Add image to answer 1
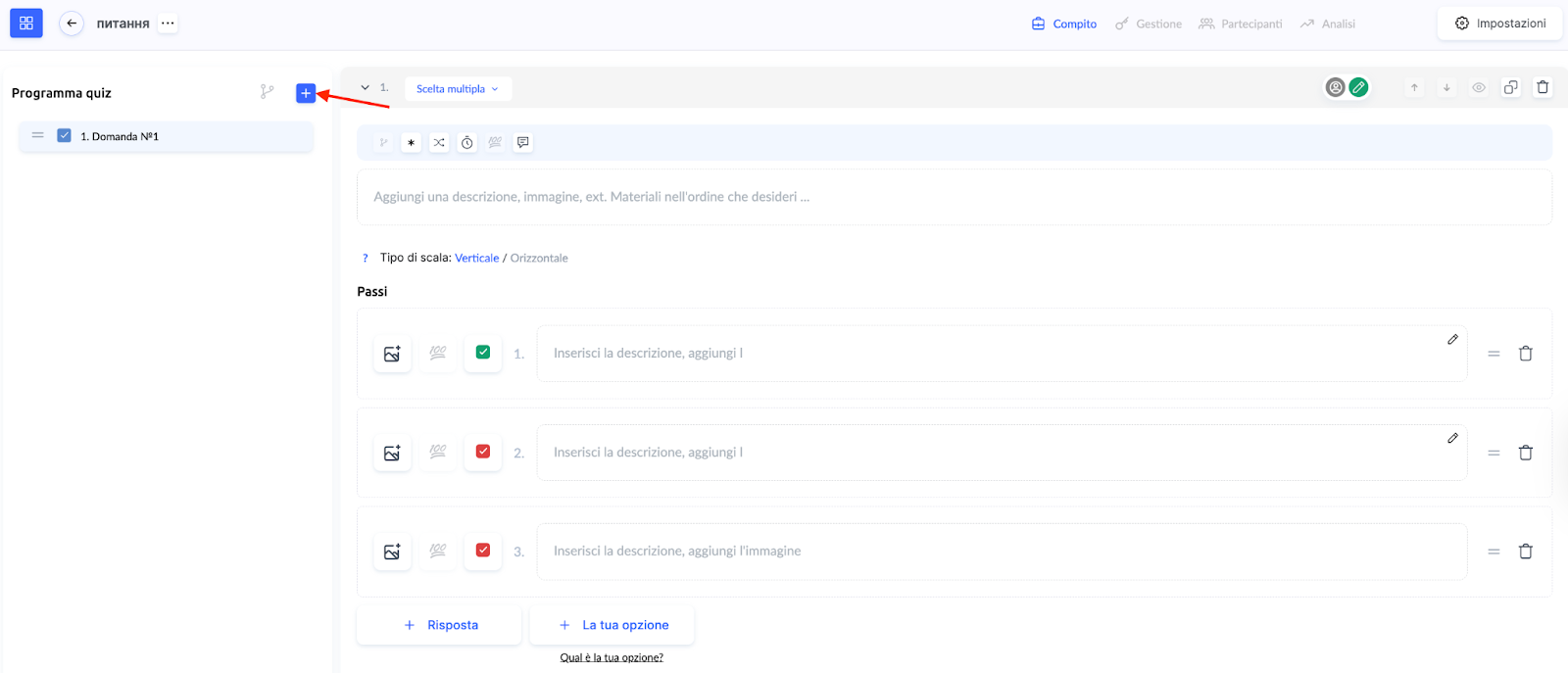The width and height of the screenshot is (1568, 673). pos(392,354)
